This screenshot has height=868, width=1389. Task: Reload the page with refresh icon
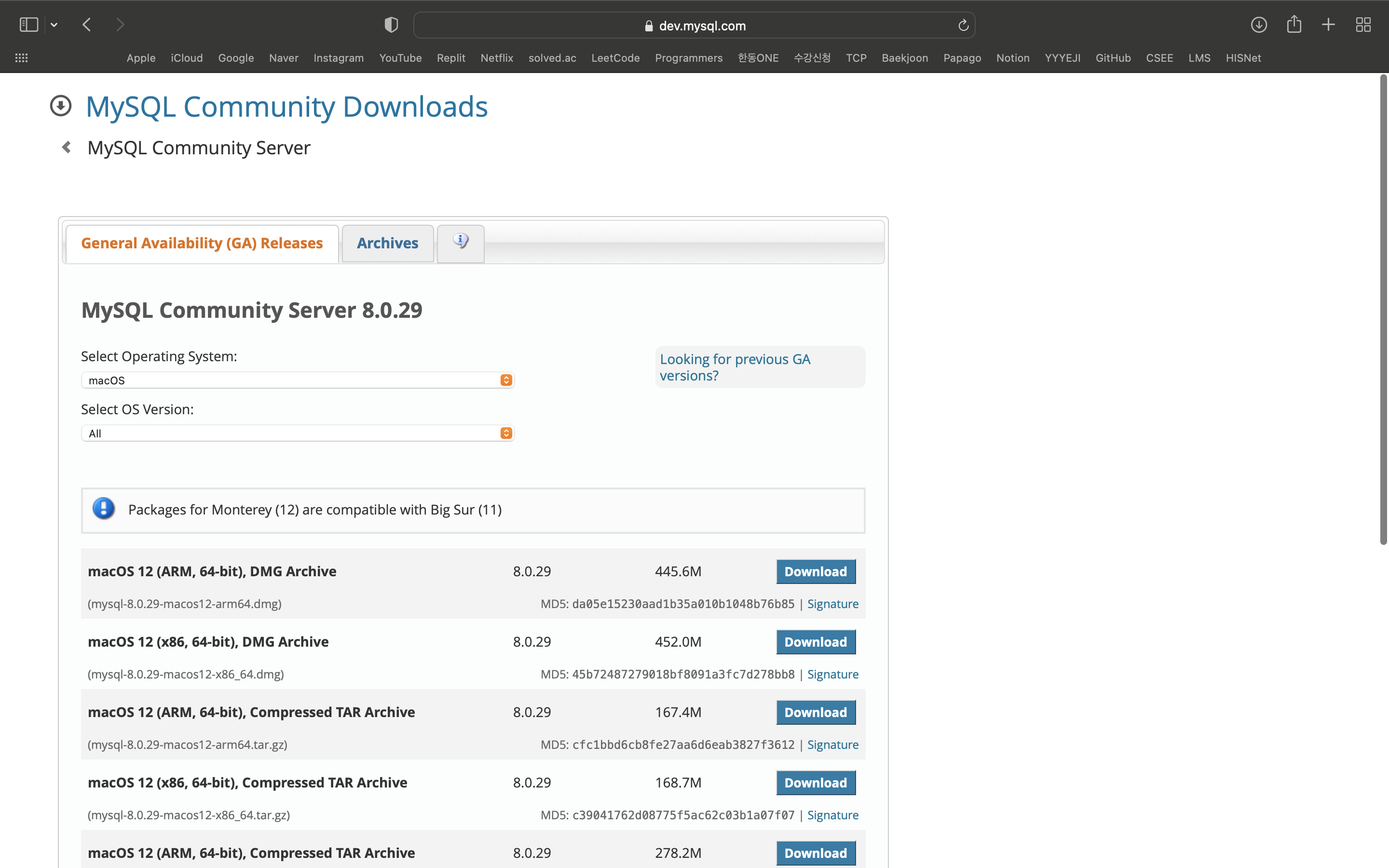(963, 25)
